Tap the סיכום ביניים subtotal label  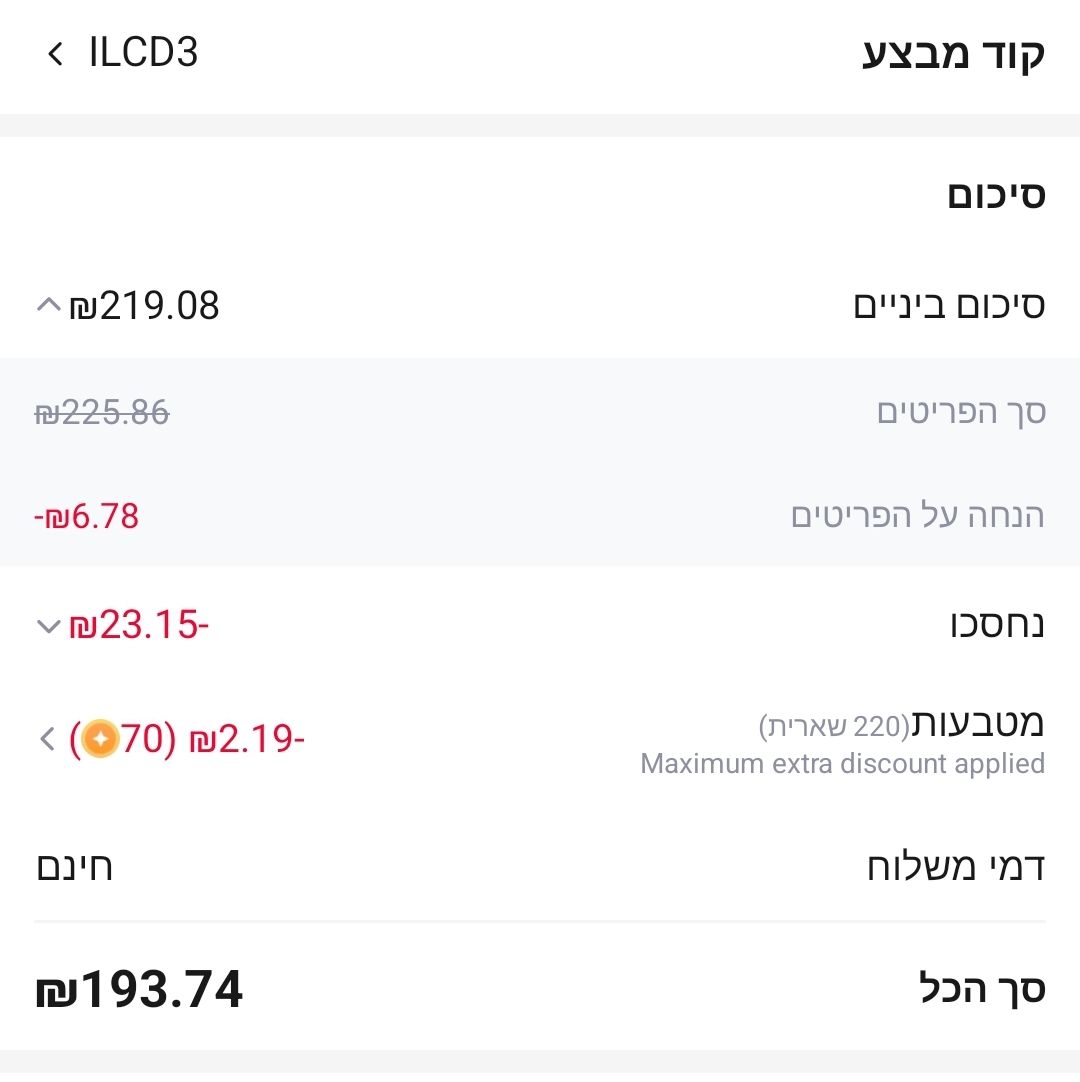click(x=950, y=305)
